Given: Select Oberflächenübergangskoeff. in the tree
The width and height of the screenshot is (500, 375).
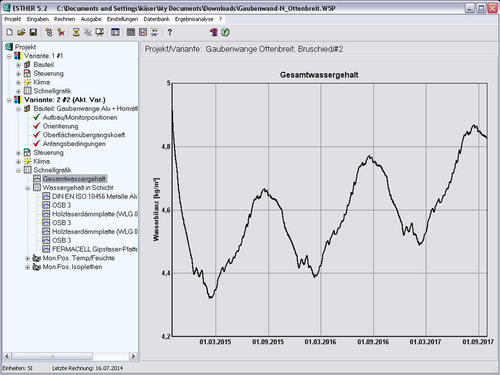Looking at the screenshot, I should [84, 135].
